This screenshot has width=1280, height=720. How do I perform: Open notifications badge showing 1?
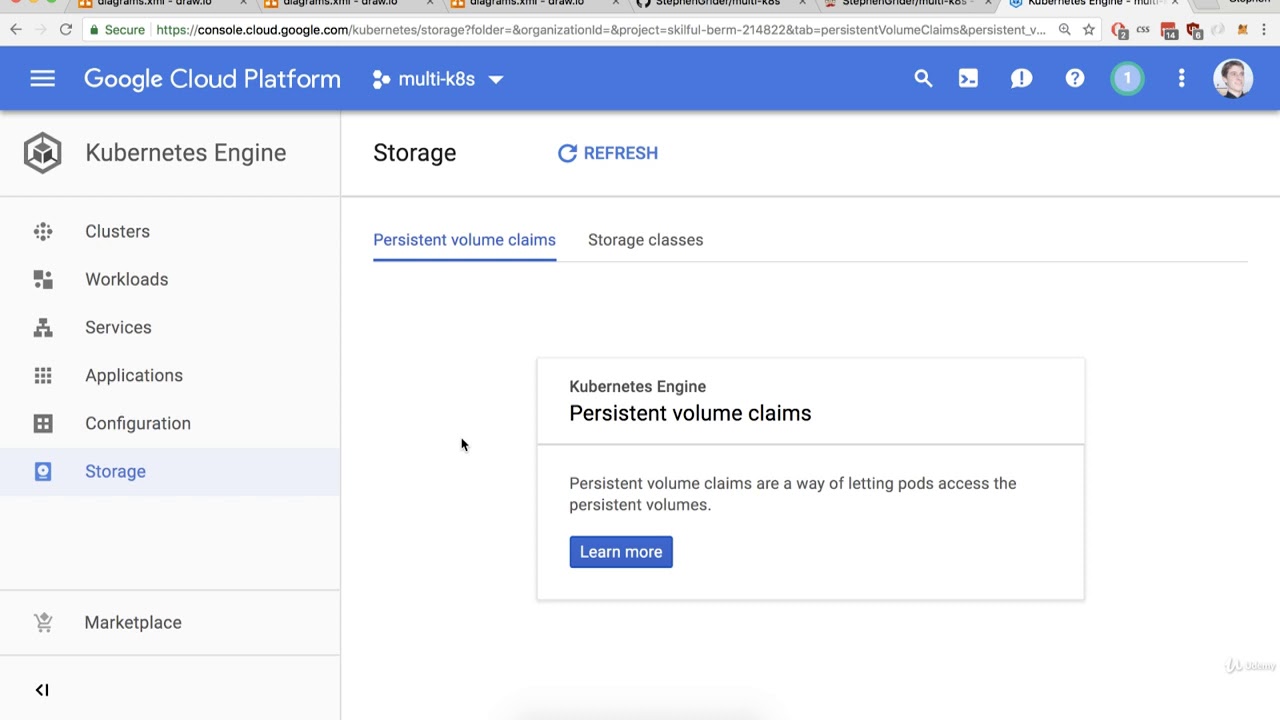[x=1127, y=78]
